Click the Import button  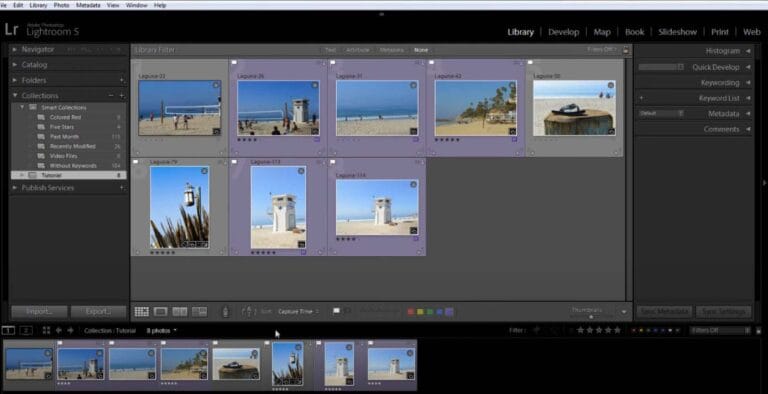click(x=40, y=312)
